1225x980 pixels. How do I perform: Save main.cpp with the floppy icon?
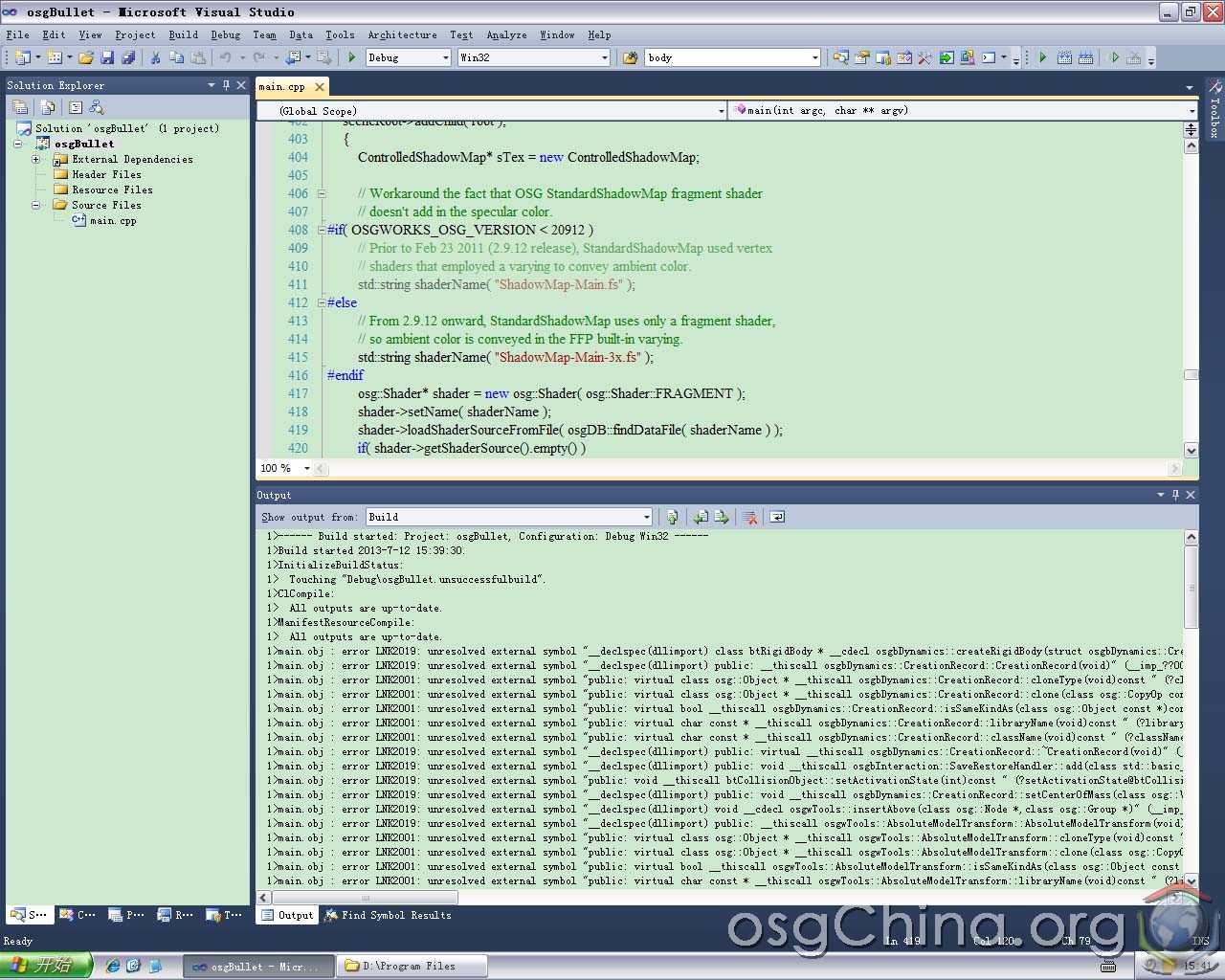pyautogui.click(x=107, y=57)
